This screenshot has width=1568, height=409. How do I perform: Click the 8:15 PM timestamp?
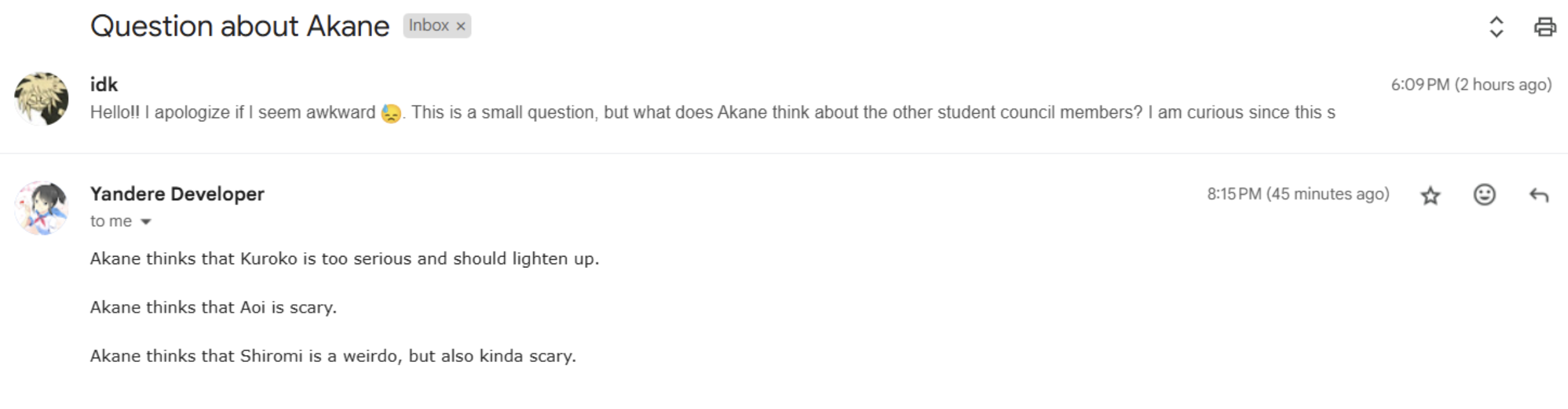(1298, 194)
